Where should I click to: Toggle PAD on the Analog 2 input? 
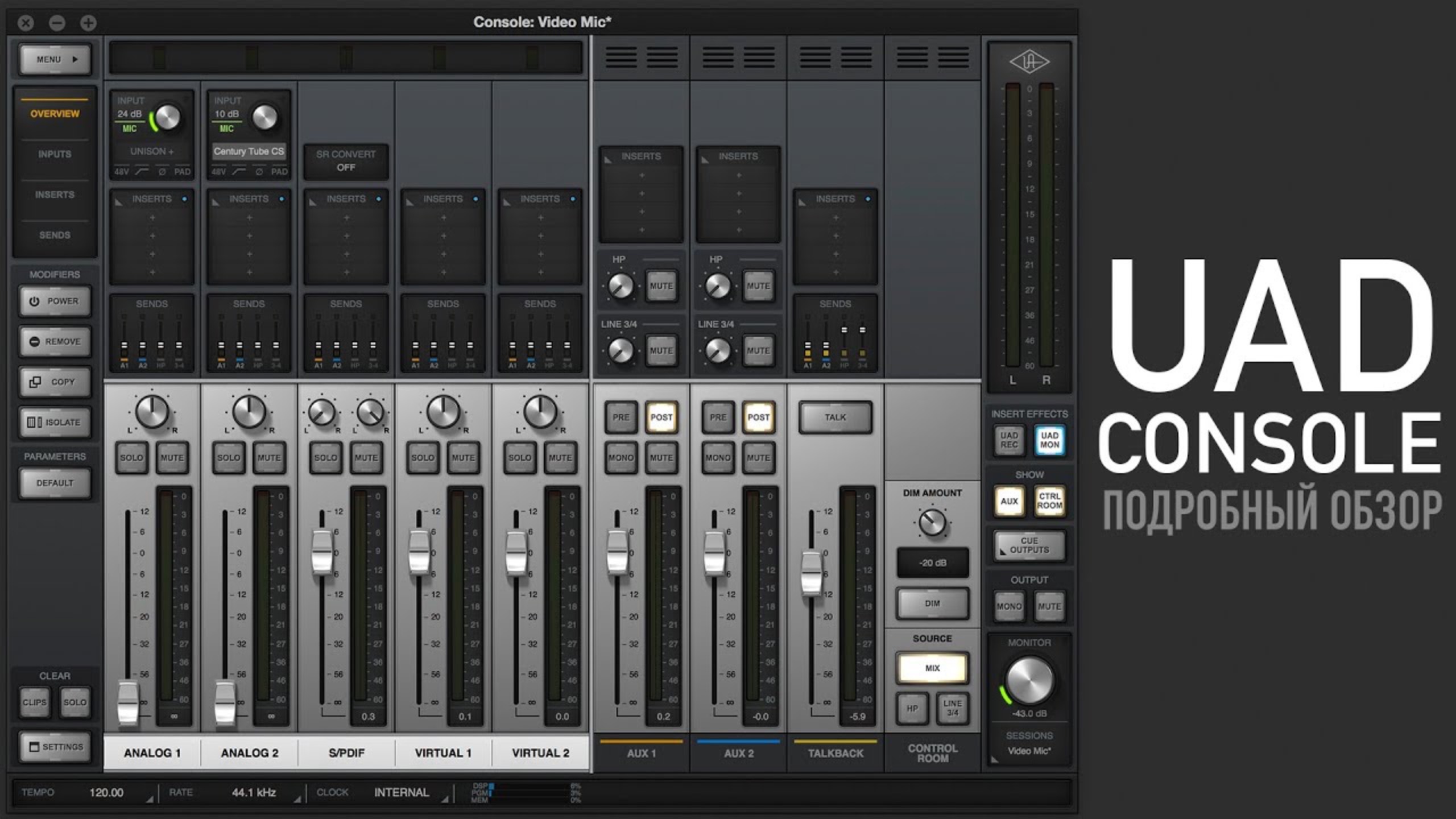pos(280,171)
